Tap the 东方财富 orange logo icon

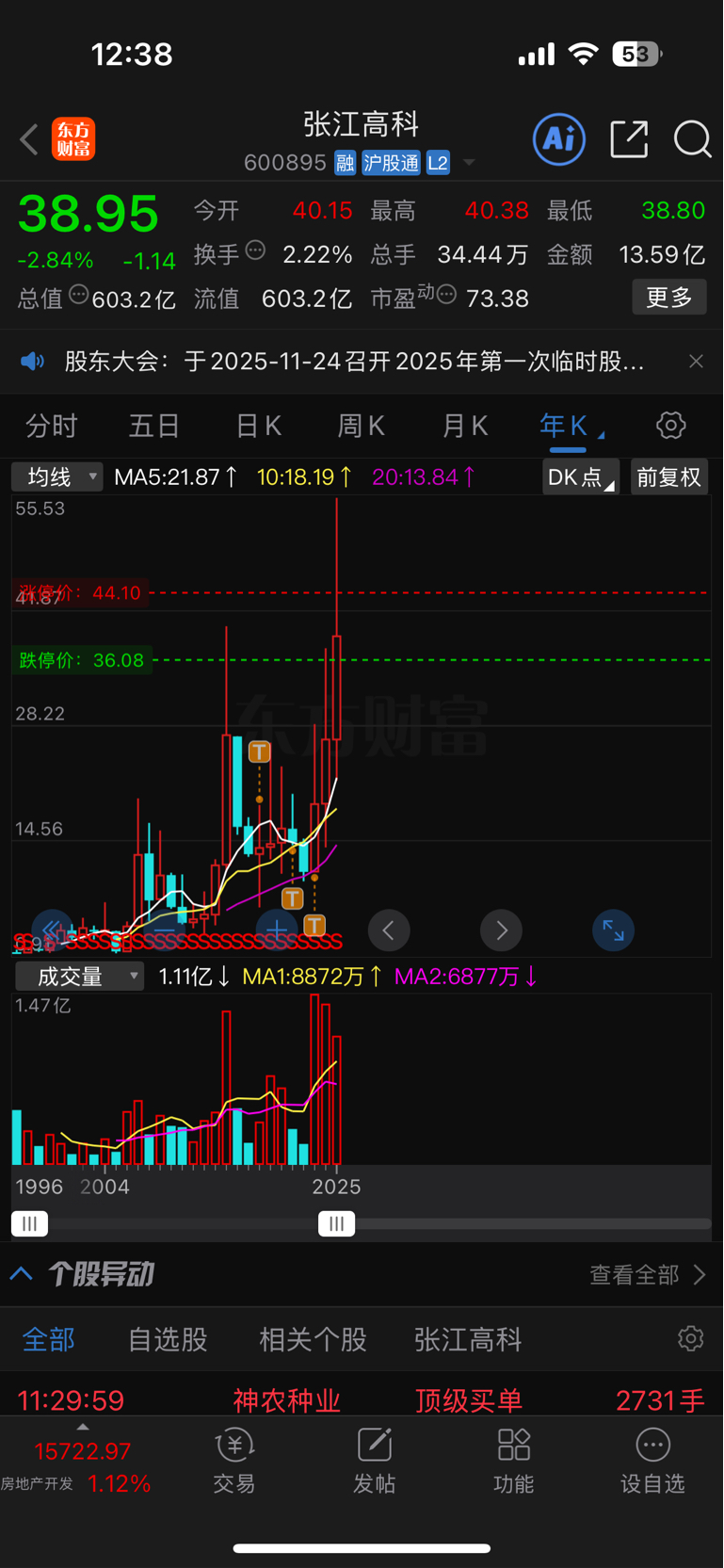coord(73,139)
